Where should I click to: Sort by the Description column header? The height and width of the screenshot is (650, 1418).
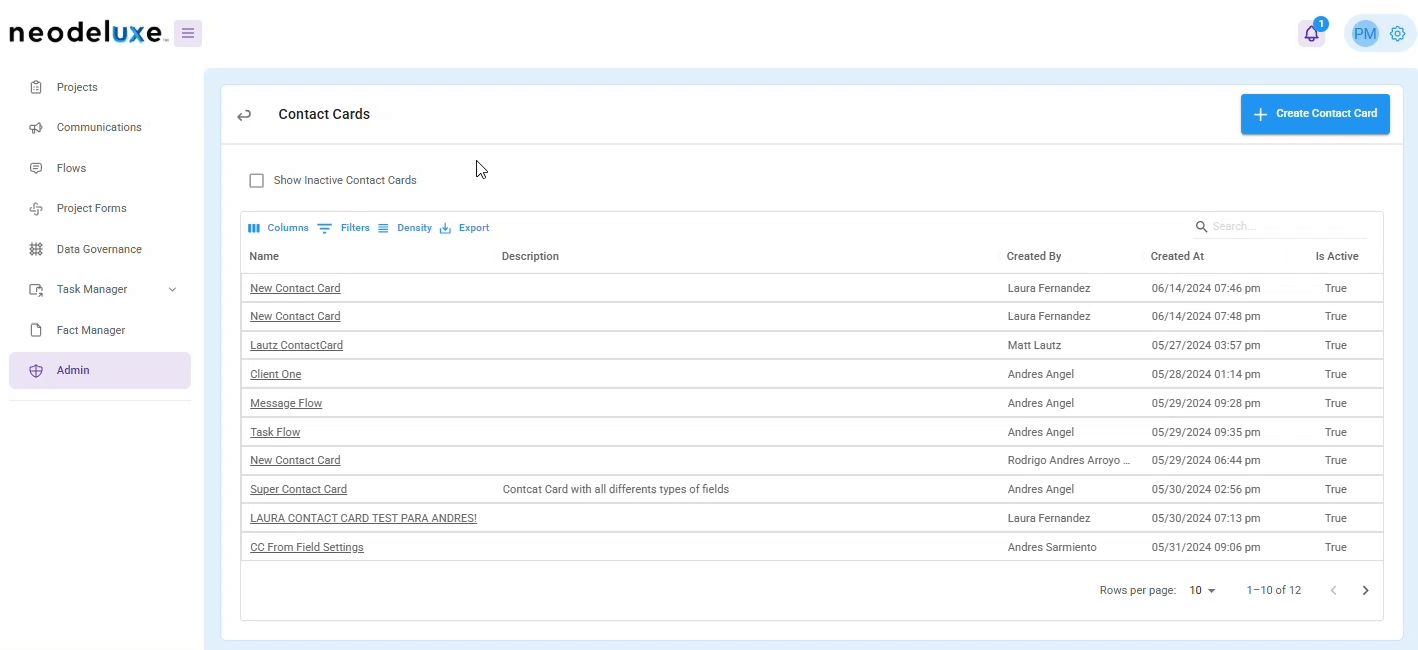[x=530, y=256]
